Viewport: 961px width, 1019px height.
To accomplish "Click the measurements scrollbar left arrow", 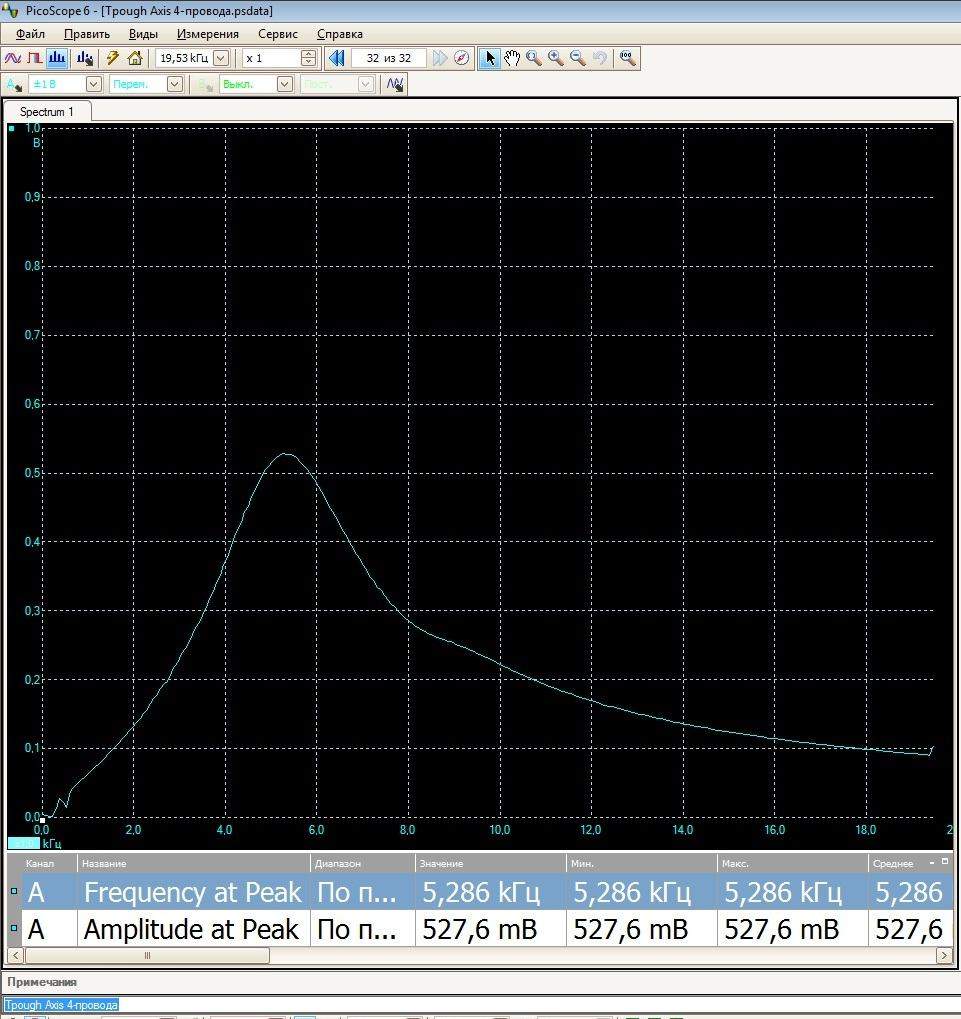I will pos(15,955).
